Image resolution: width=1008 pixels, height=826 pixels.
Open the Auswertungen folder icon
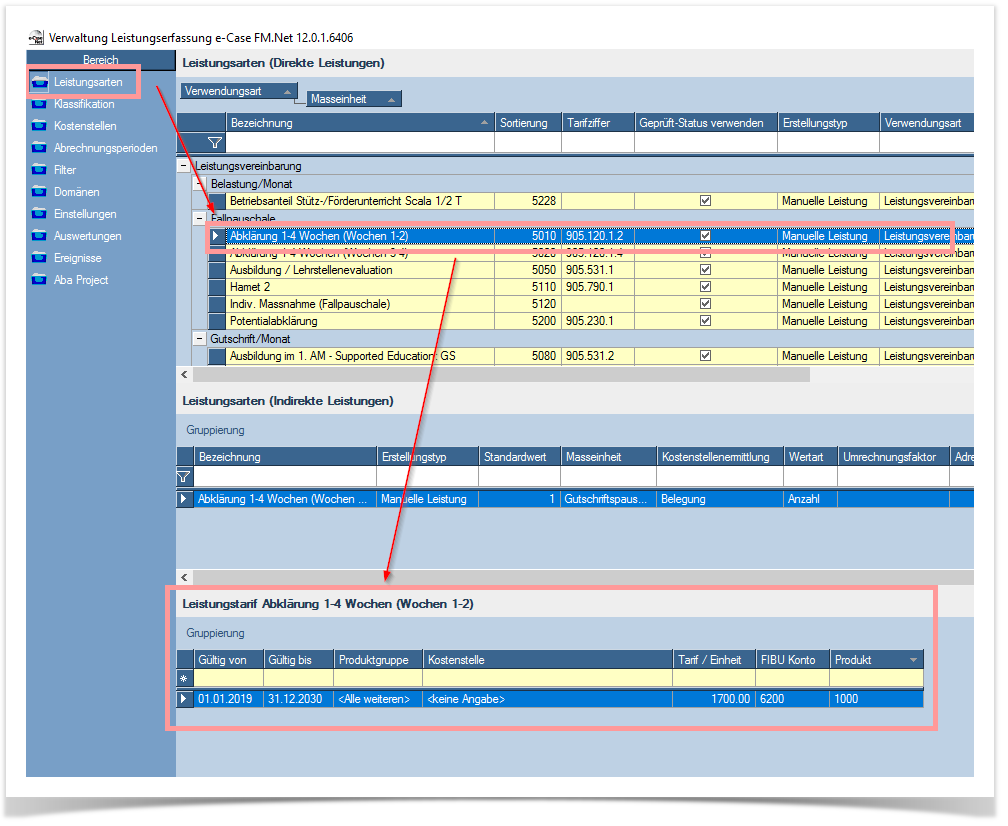39,236
